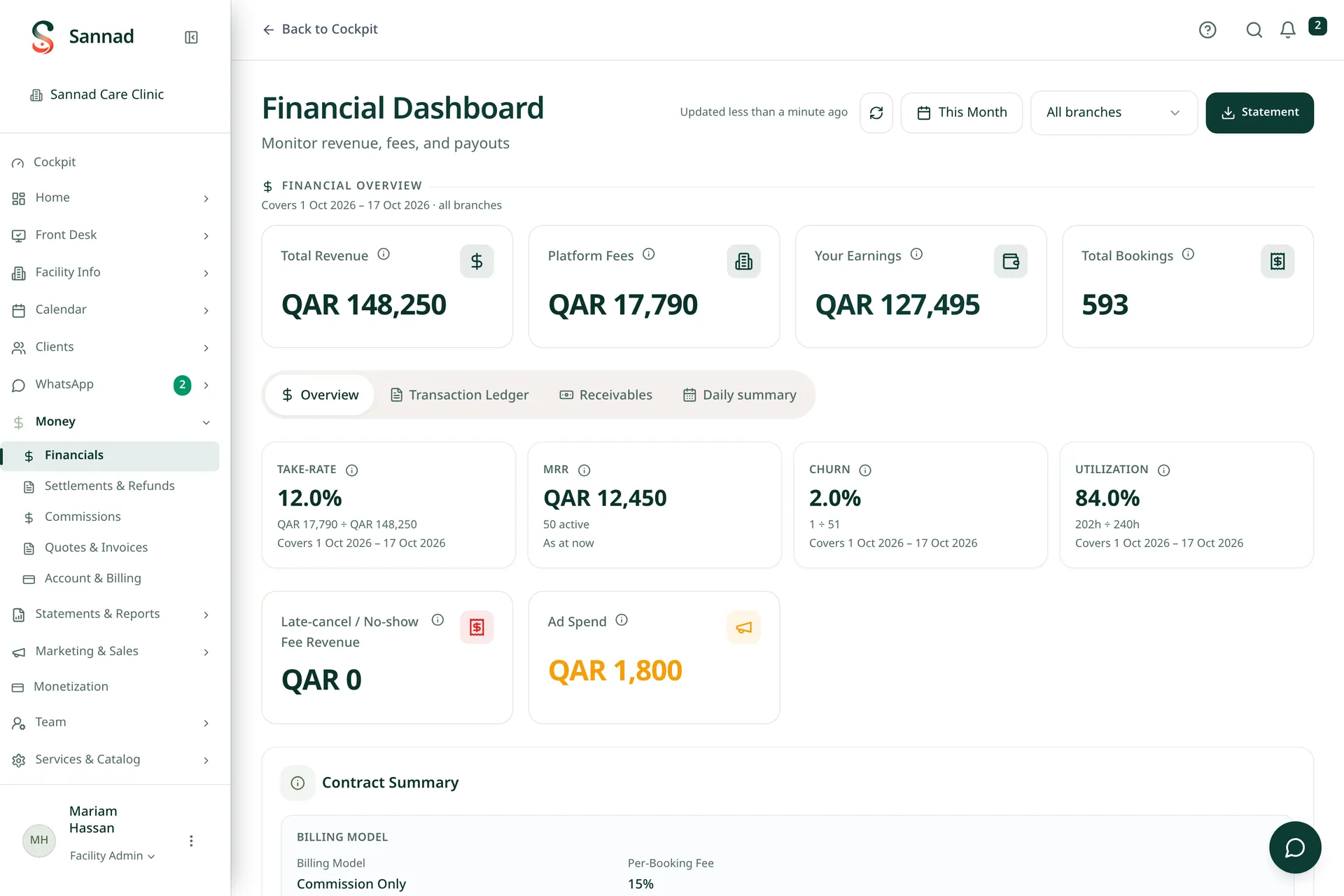Switch to Transaction Ledger tab
This screenshot has width=1344, height=896.
pos(459,395)
